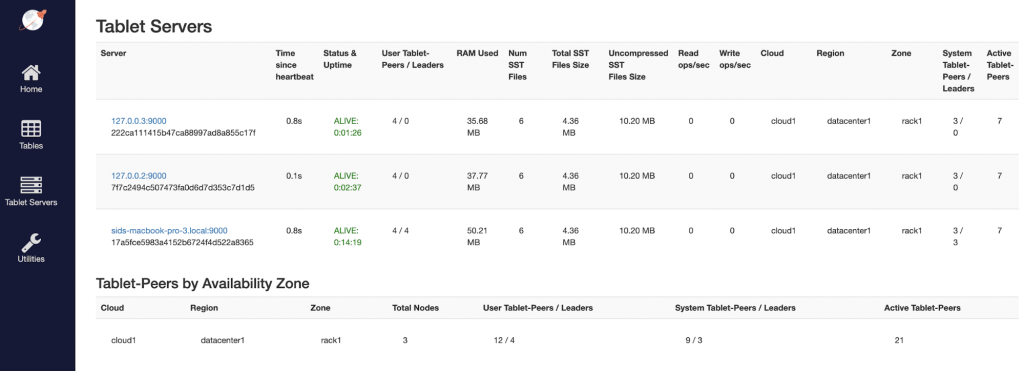Click the 12 / 4 user tablet-peers total
Screen dimensions: 1024x371
click(x=504, y=340)
